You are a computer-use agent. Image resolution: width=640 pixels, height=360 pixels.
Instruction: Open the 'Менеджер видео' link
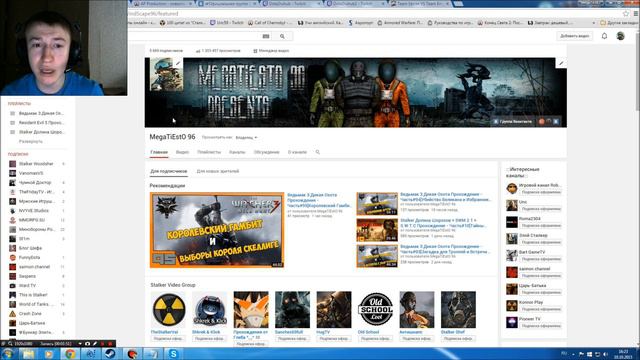pyautogui.click(x=271, y=51)
